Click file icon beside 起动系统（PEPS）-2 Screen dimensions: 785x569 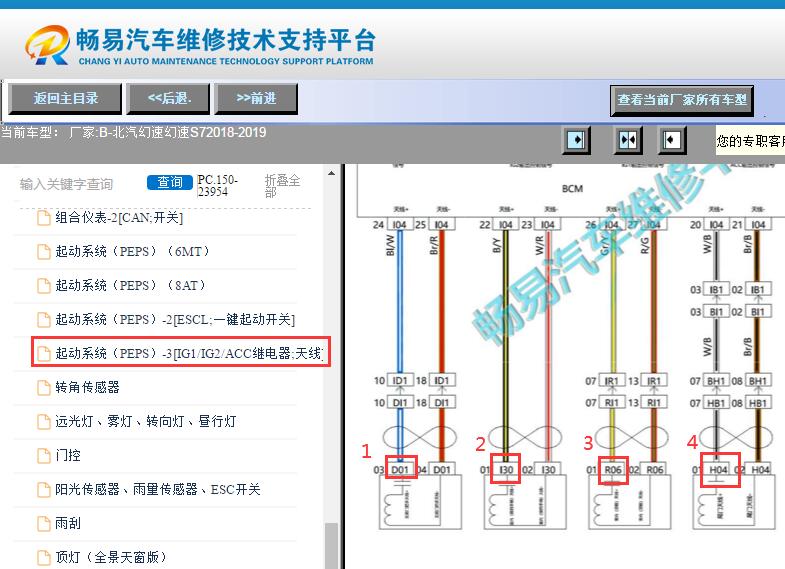click(x=44, y=320)
